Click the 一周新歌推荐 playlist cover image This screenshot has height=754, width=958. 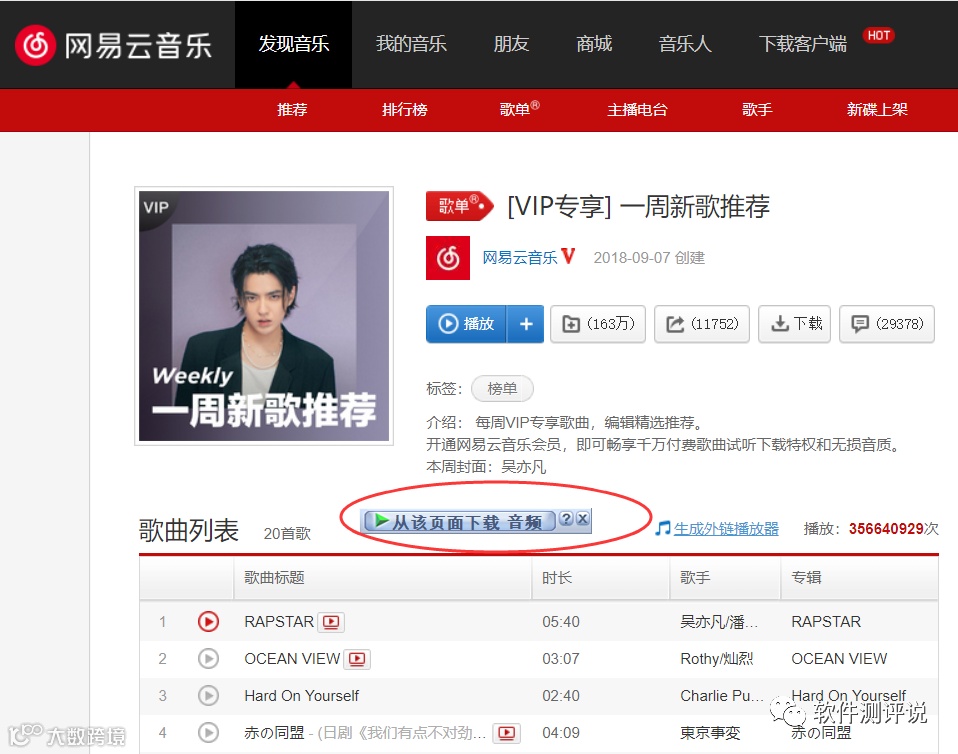point(264,316)
